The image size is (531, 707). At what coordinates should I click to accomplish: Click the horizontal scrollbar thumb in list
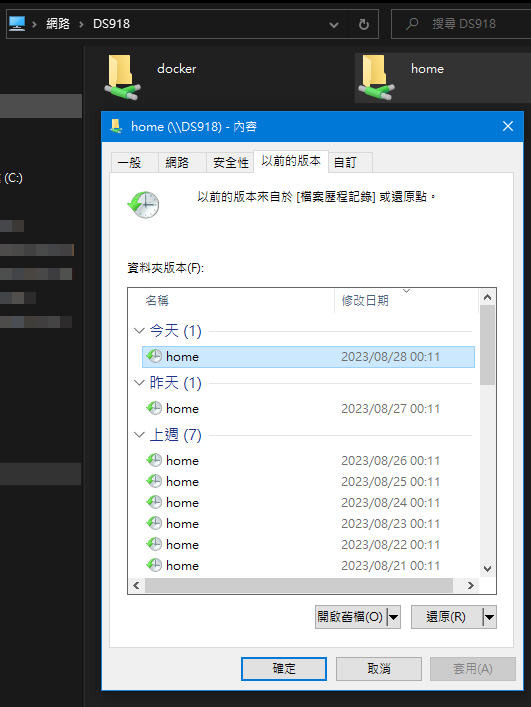299,585
